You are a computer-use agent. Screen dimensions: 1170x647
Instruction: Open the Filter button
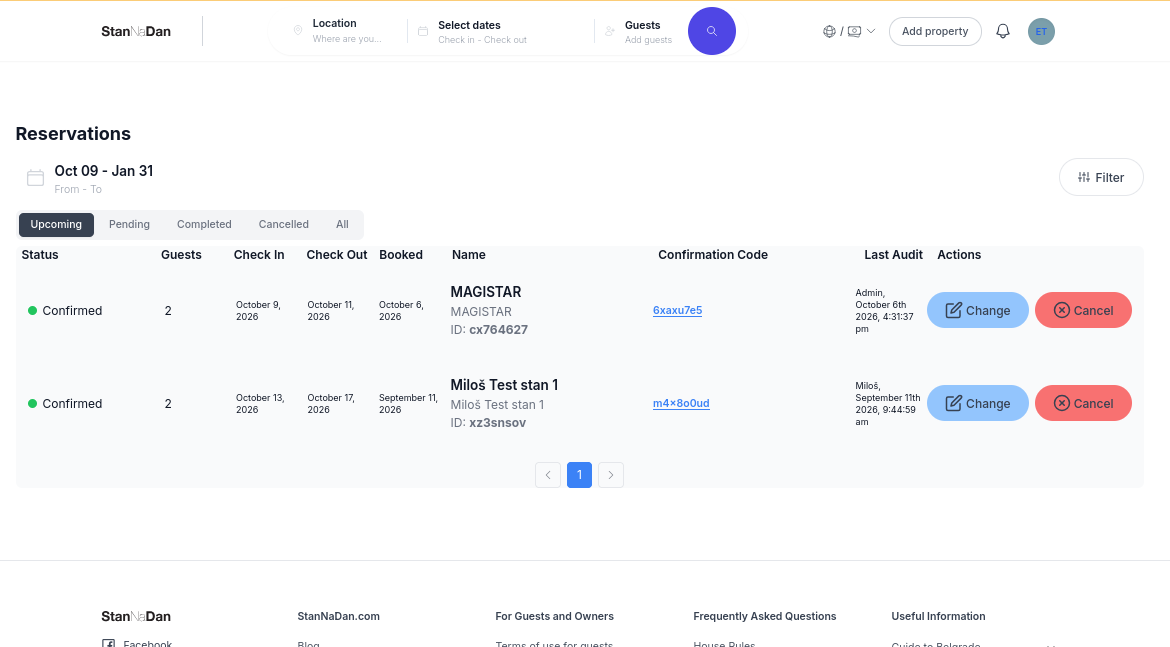pos(1101,178)
